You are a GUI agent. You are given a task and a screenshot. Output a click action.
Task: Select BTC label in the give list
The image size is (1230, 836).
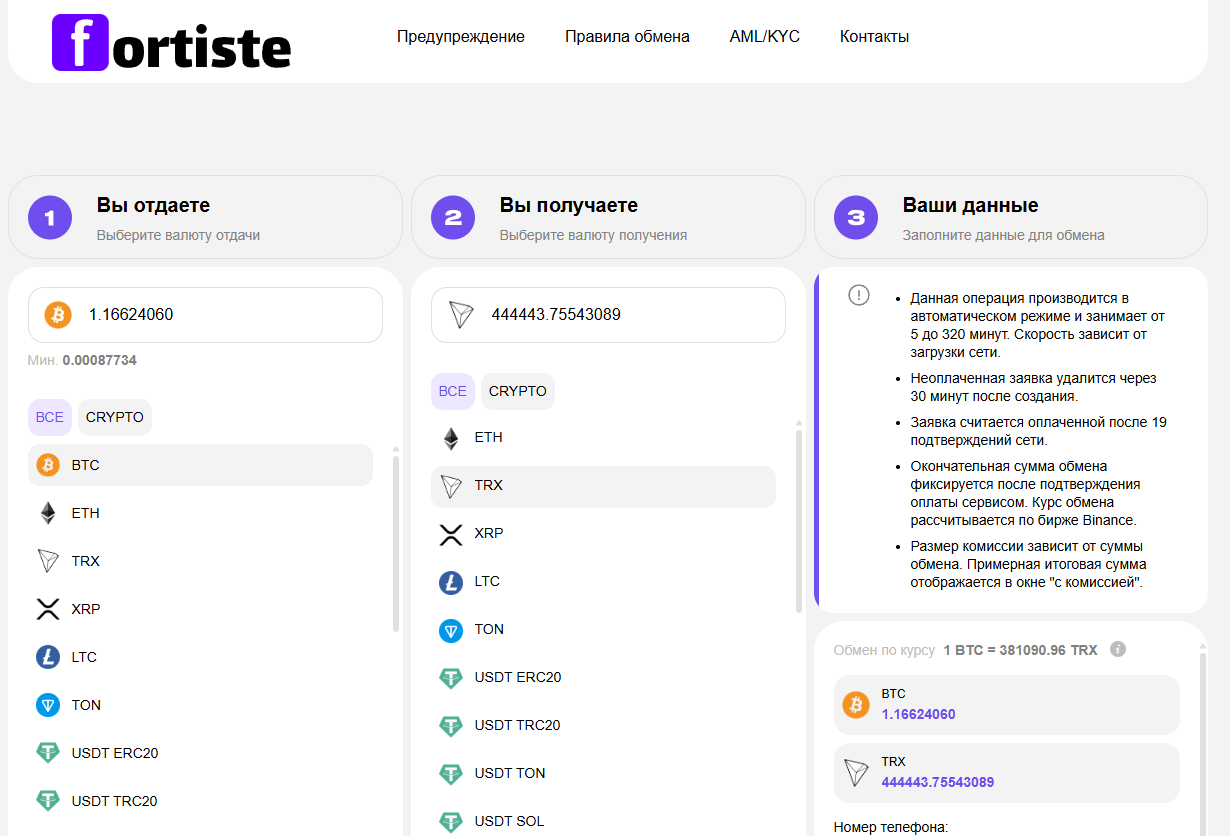pos(86,465)
